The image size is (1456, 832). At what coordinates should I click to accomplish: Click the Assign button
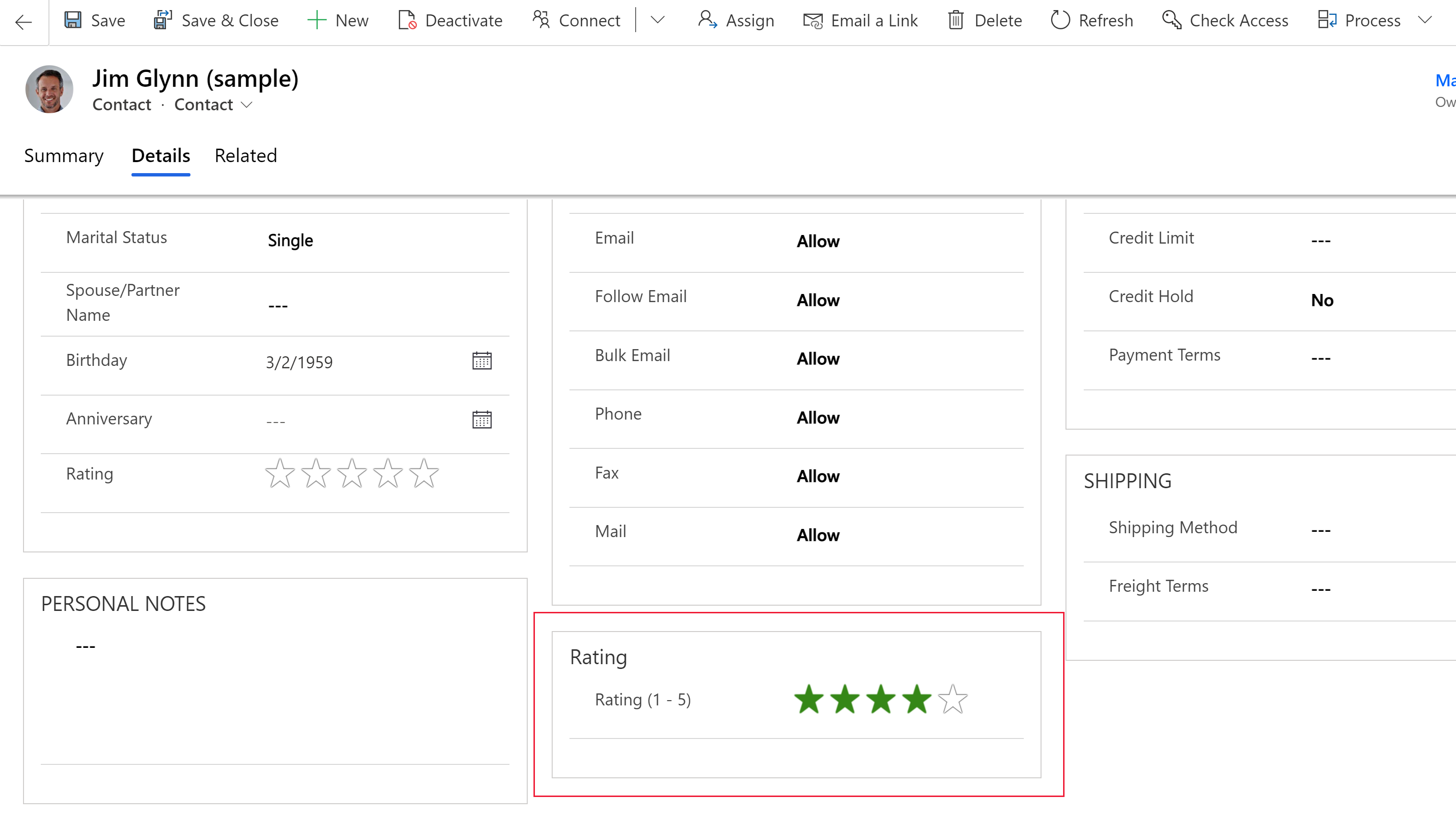tap(737, 20)
